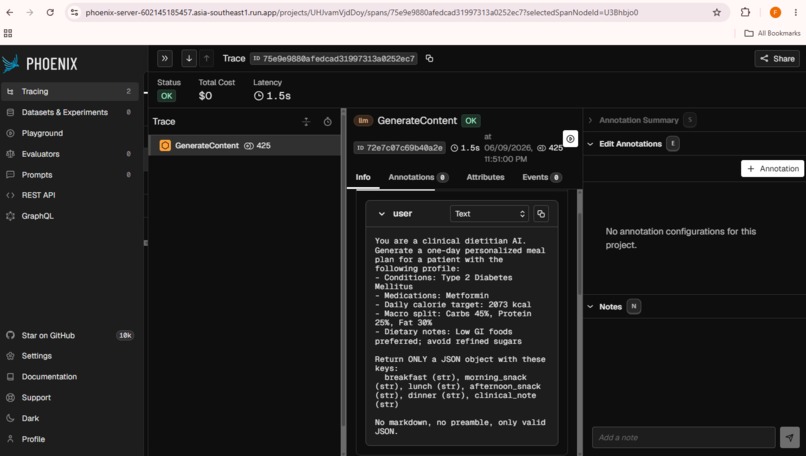Click the Prompts chat icon
The height and width of the screenshot is (456, 806).
(10, 175)
